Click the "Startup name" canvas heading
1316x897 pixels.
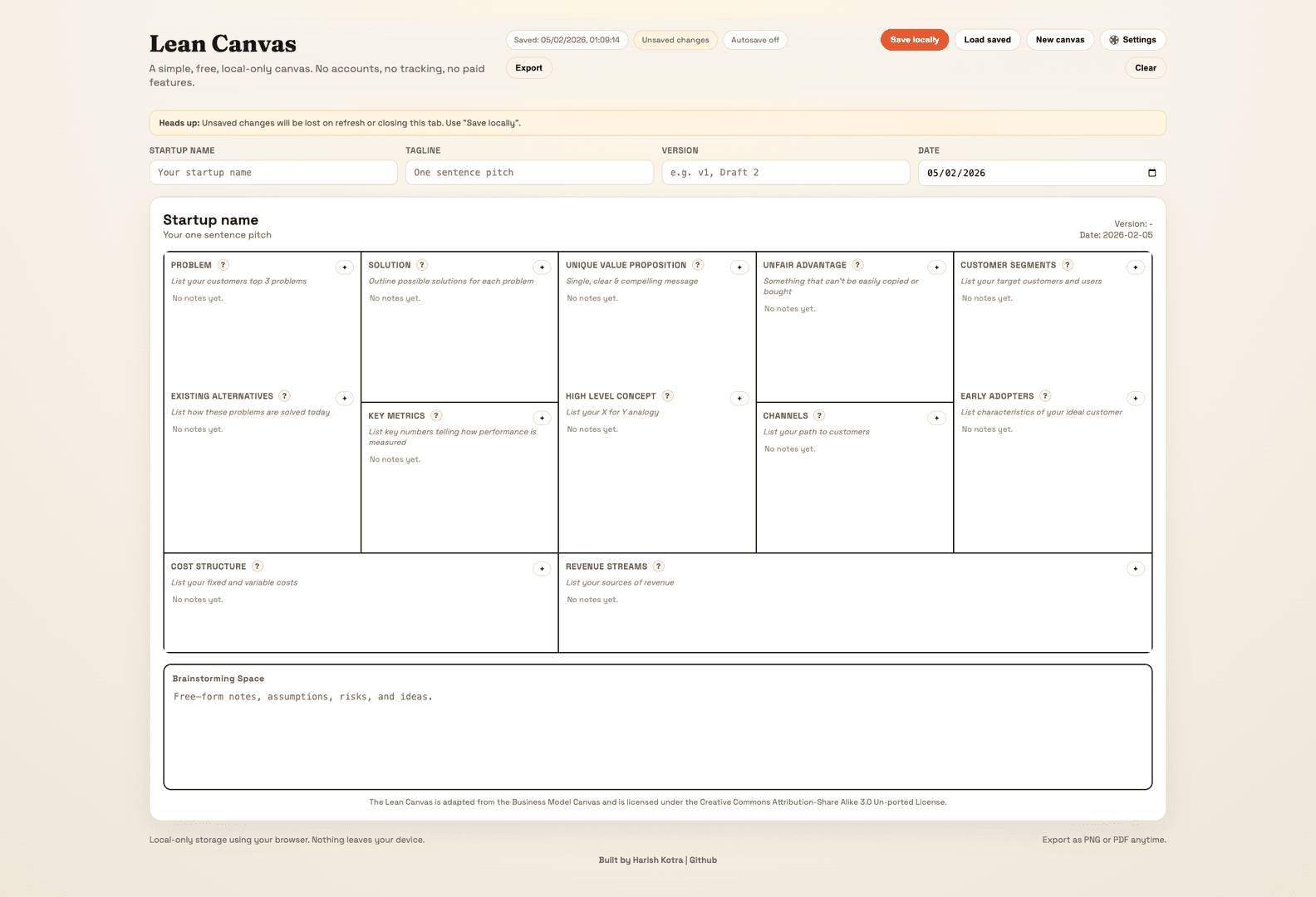click(x=210, y=220)
